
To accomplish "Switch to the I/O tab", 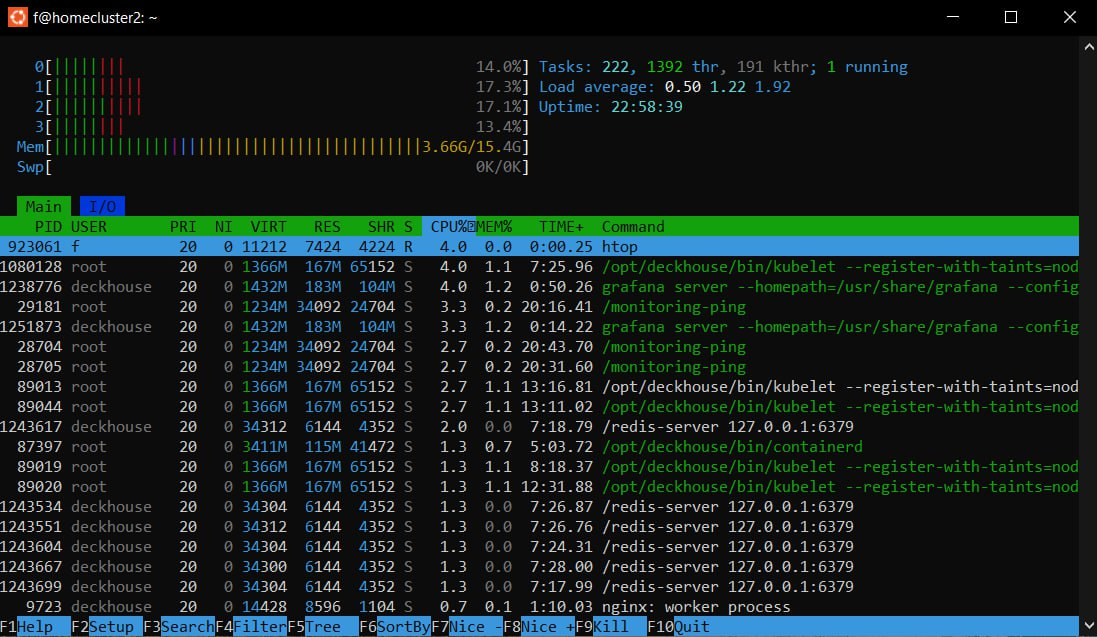I will coord(102,206).
